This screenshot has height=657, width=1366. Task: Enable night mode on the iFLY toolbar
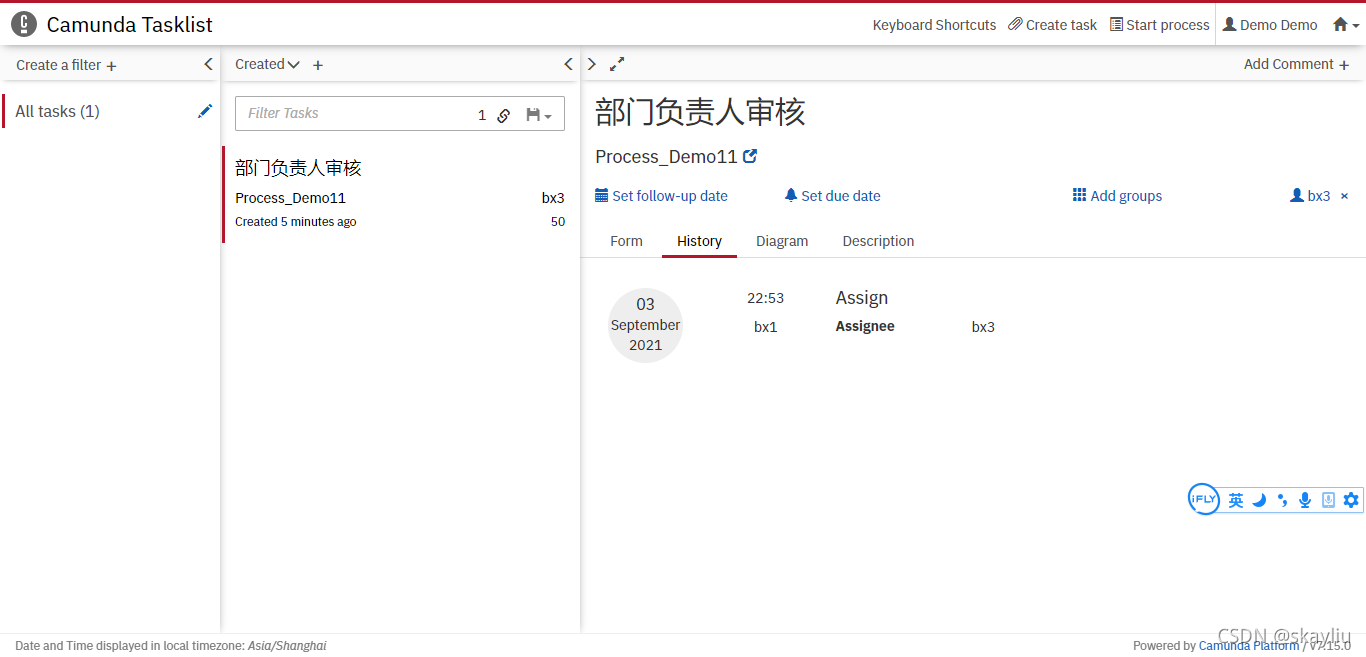[x=1259, y=500]
